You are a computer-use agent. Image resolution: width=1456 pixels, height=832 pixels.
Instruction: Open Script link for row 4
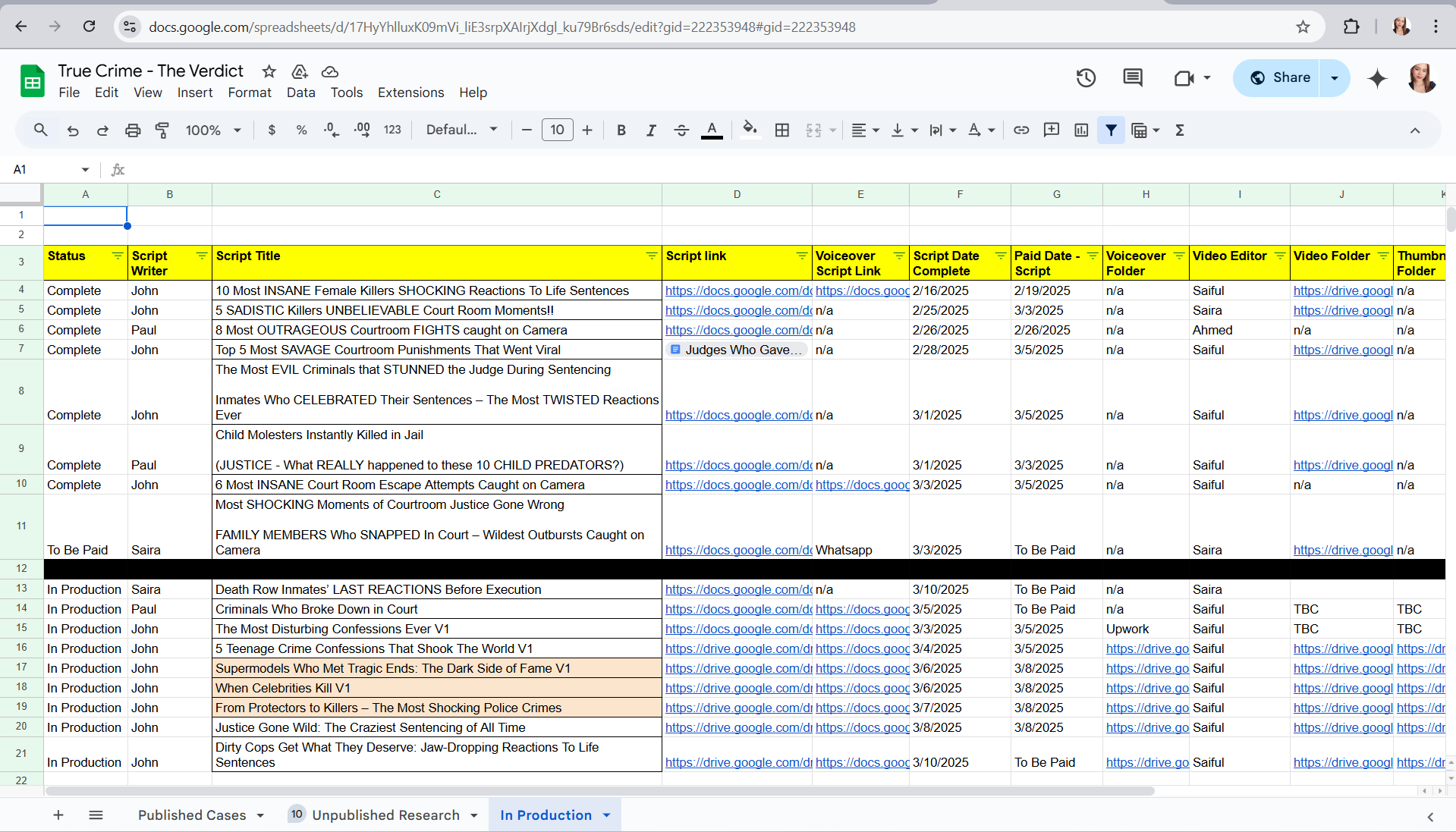738,290
